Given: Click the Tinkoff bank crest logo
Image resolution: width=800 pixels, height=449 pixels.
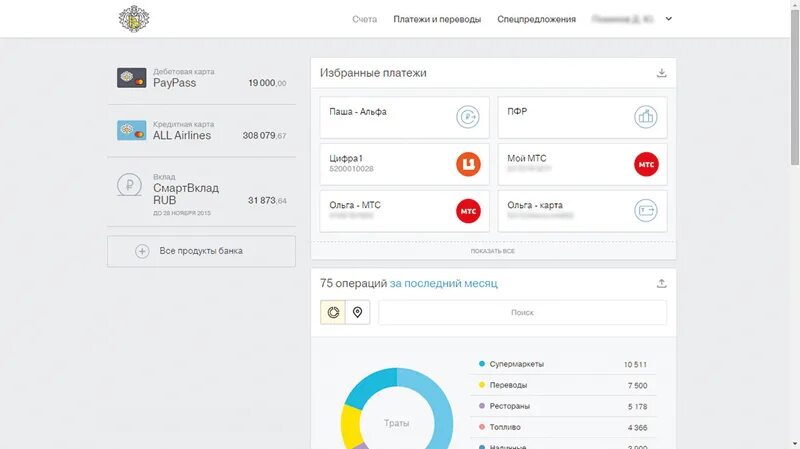Looking at the screenshot, I should (134, 19).
